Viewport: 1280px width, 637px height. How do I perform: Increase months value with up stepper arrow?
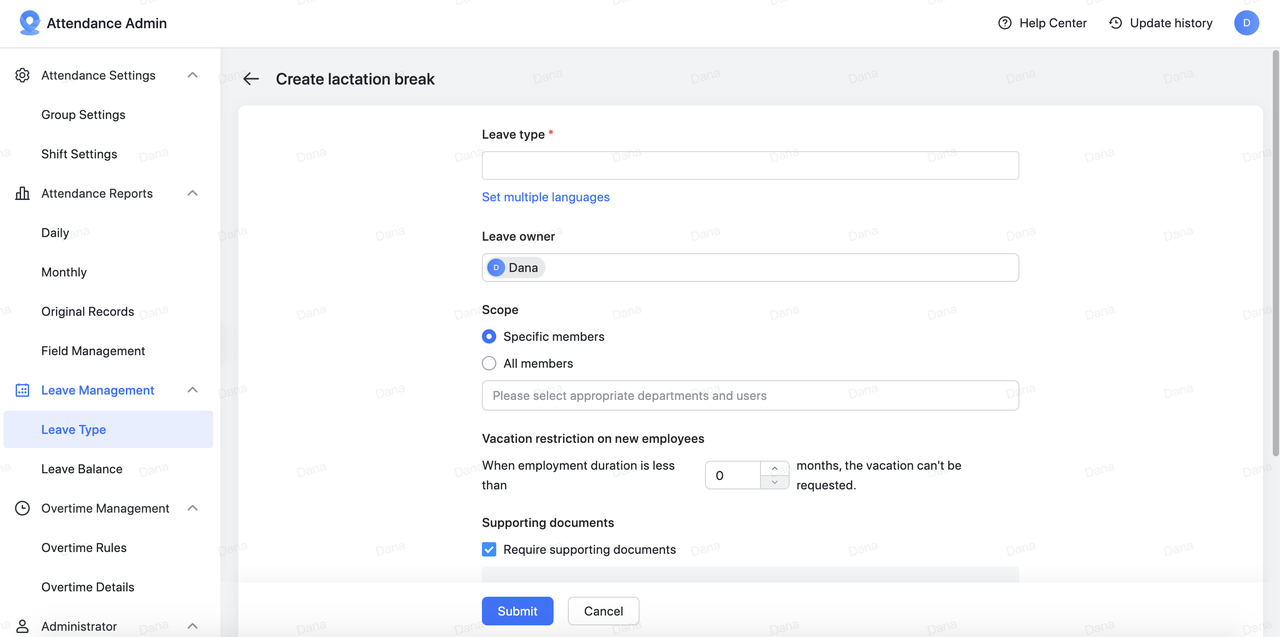click(774, 468)
